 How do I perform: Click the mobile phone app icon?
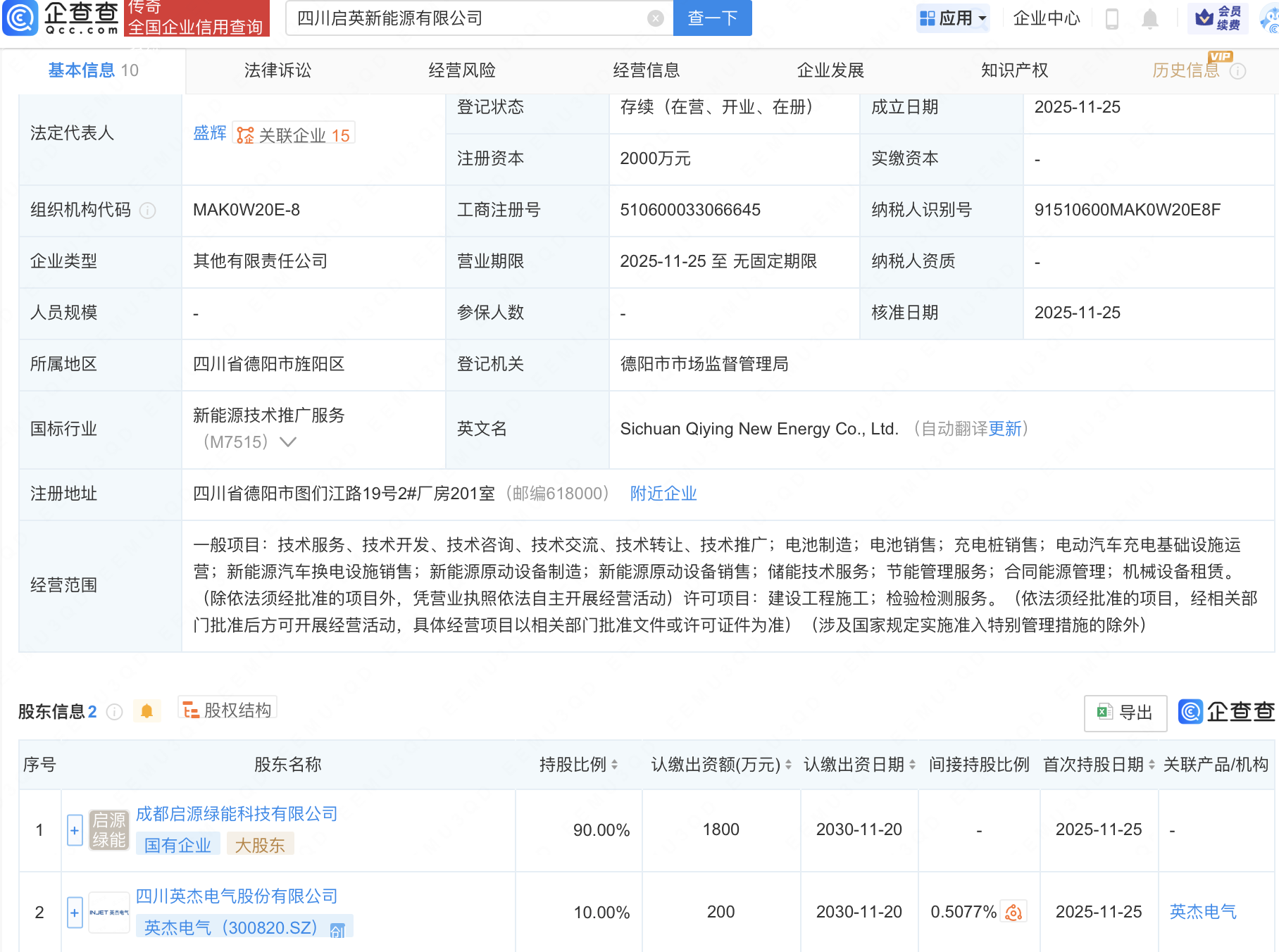(1112, 18)
